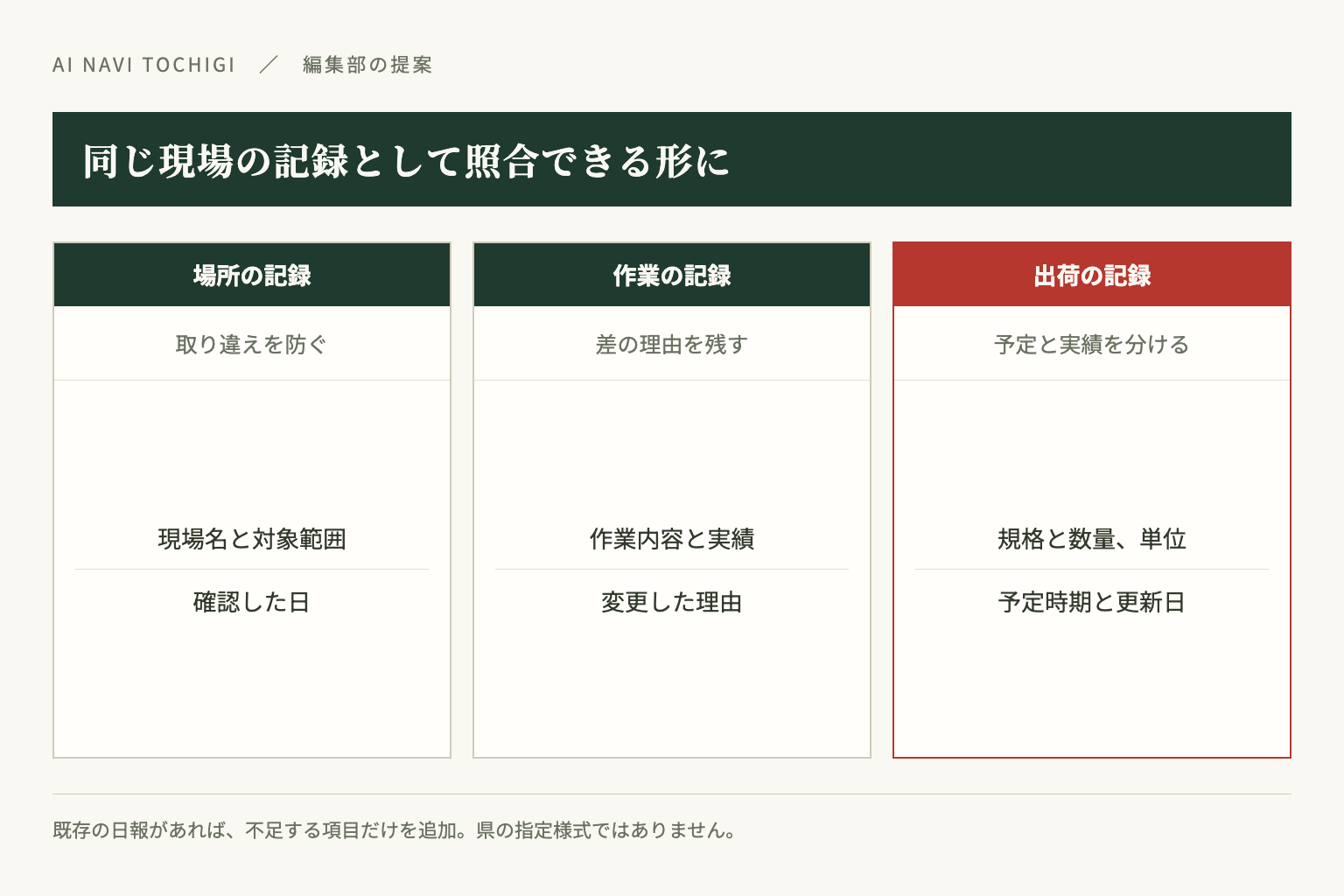Click the '場所の記録' card header
The width and height of the screenshot is (1344, 896).
tap(252, 275)
